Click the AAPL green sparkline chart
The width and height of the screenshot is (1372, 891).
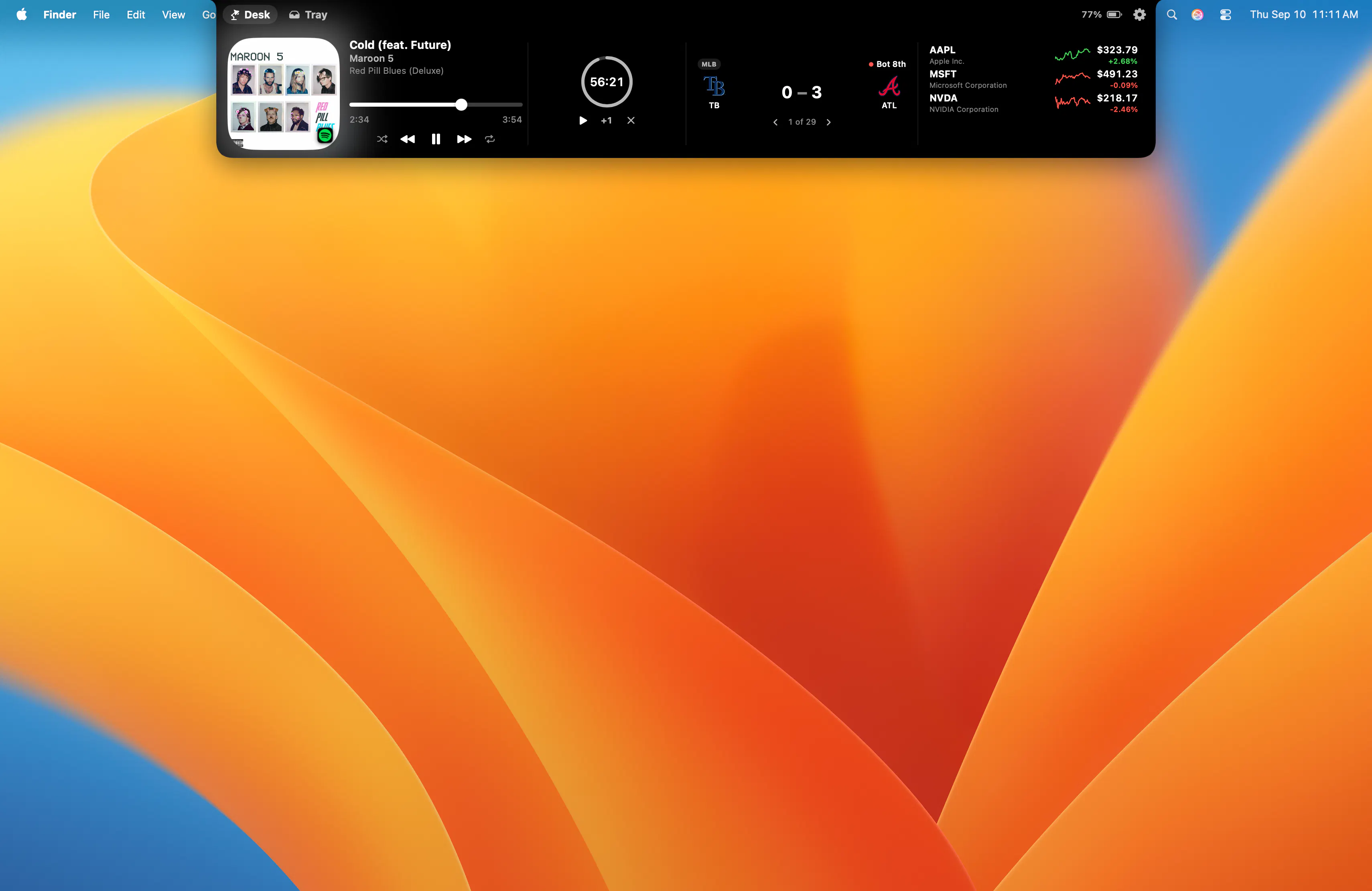(1072, 55)
